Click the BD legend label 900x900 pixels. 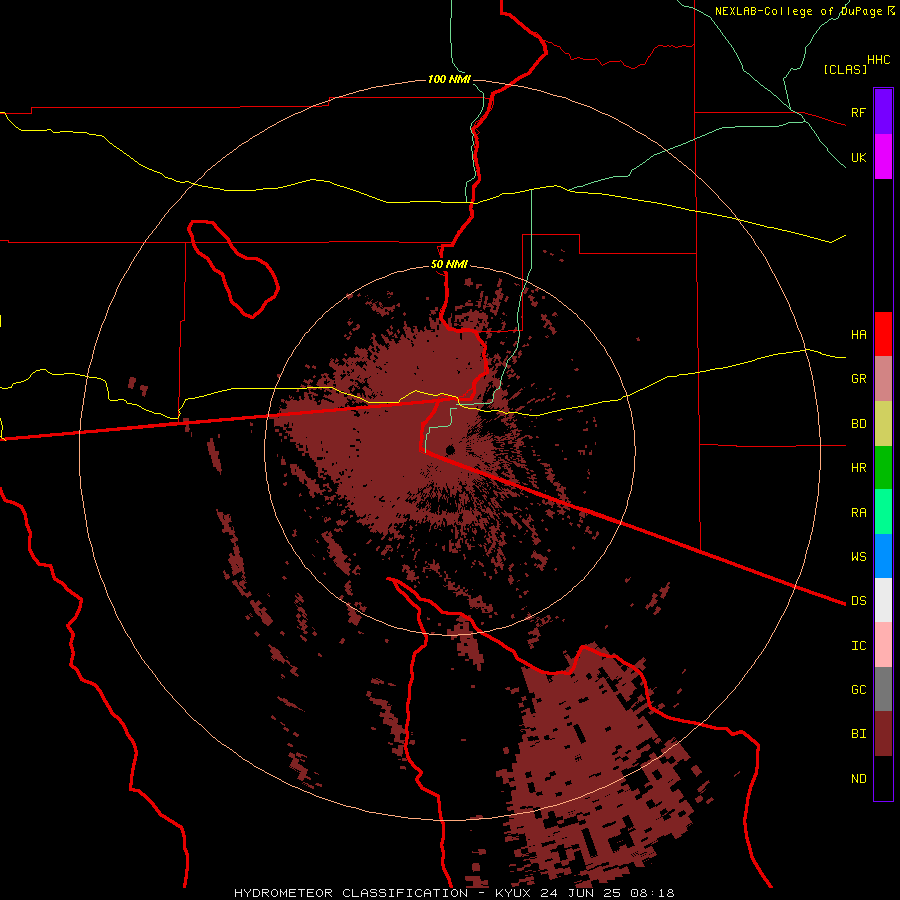[858, 424]
